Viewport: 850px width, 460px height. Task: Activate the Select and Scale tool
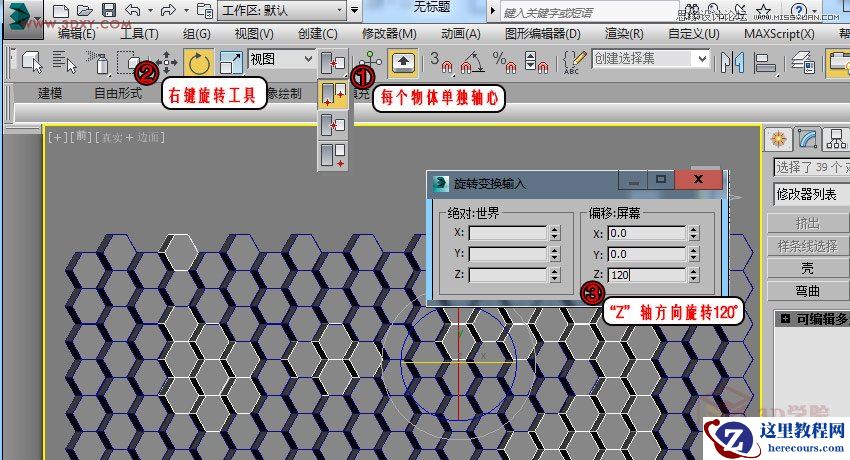click(231, 63)
